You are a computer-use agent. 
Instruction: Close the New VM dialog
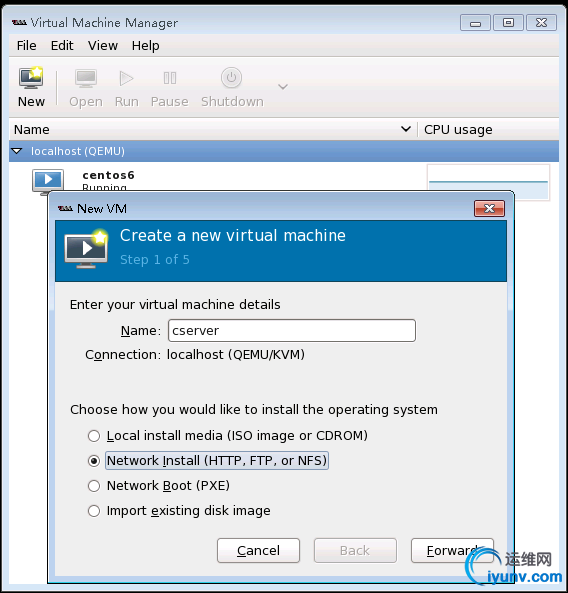tap(489, 208)
